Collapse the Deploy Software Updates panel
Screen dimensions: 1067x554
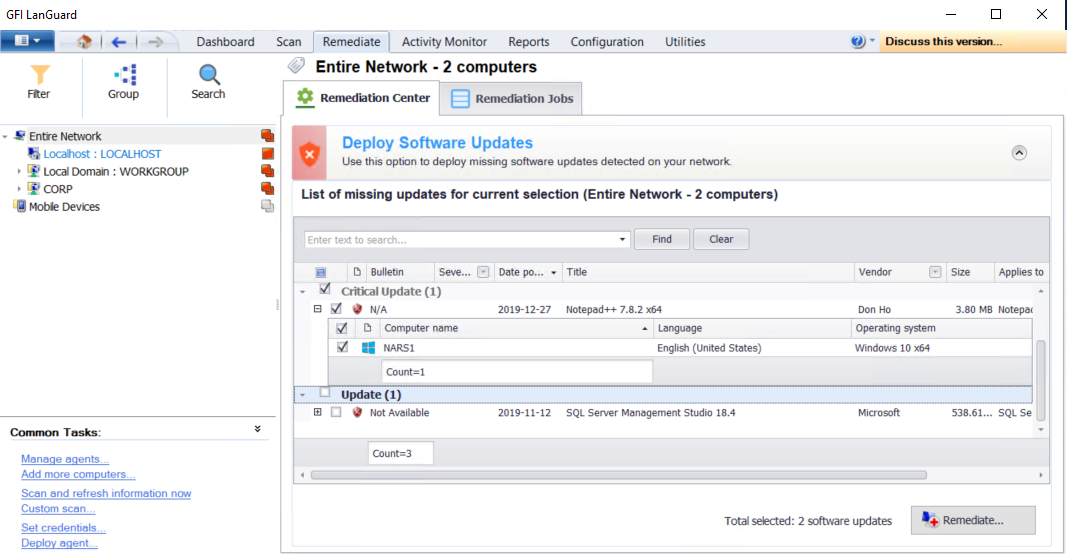(x=1019, y=152)
